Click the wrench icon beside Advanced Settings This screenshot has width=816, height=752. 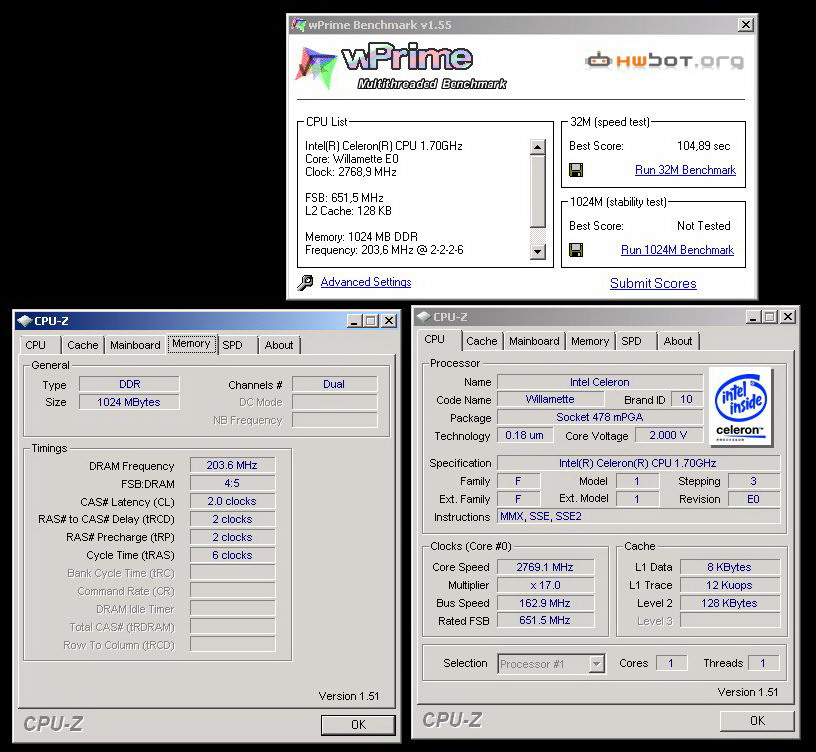click(x=305, y=282)
